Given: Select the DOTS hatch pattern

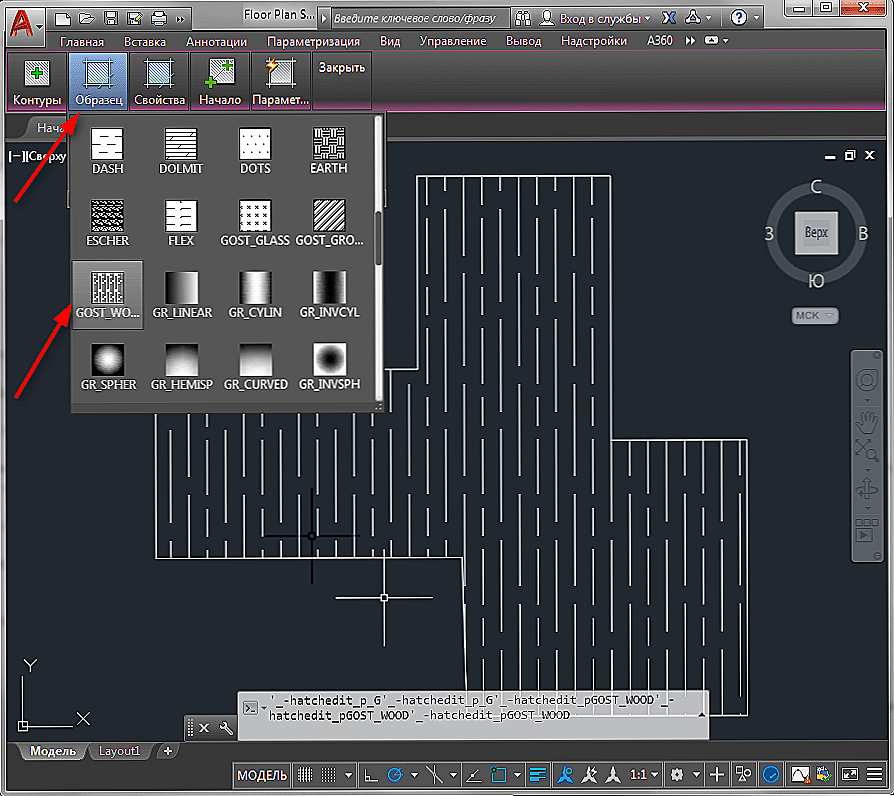Looking at the screenshot, I should pos(255,151).
